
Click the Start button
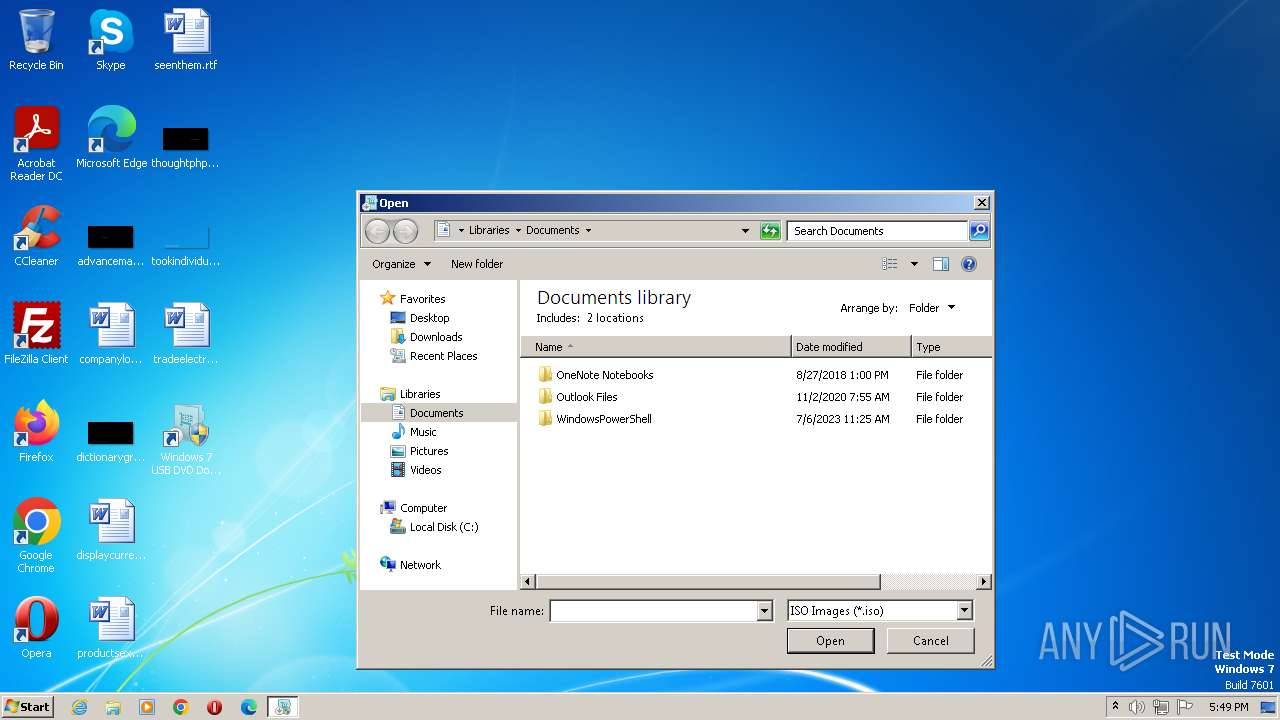(x=27, y=707)
